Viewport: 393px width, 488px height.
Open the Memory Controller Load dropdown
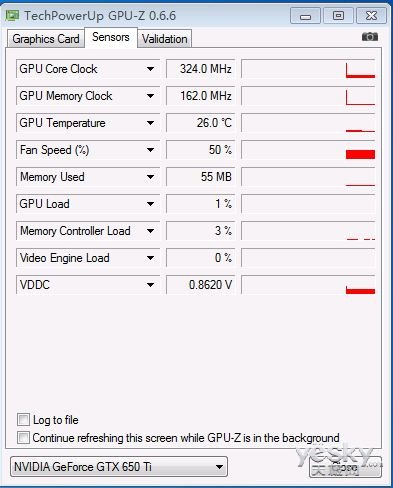click(150, 231)
